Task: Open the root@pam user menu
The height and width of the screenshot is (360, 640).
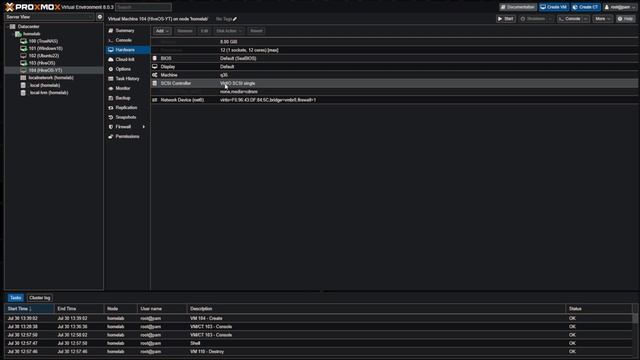Action: pos(620,7)
